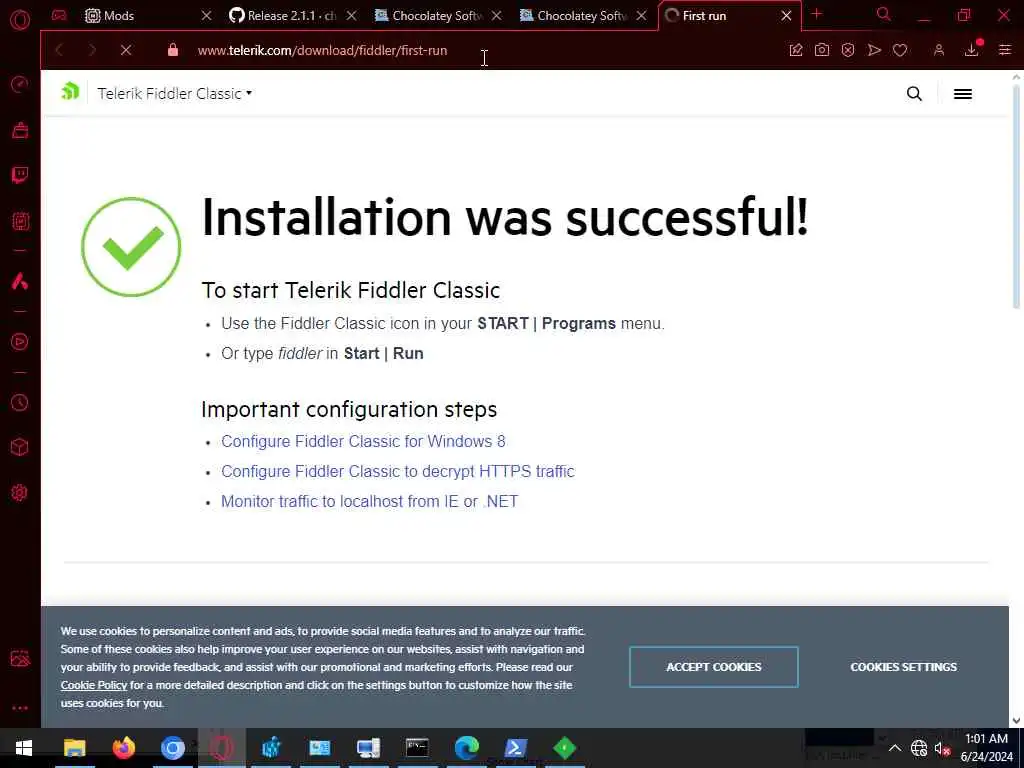This screenshot has height=768, width=1024.
Task: Open Configure Fiddler Classic for Windows 8 link
Action: (x=363, y=441)
